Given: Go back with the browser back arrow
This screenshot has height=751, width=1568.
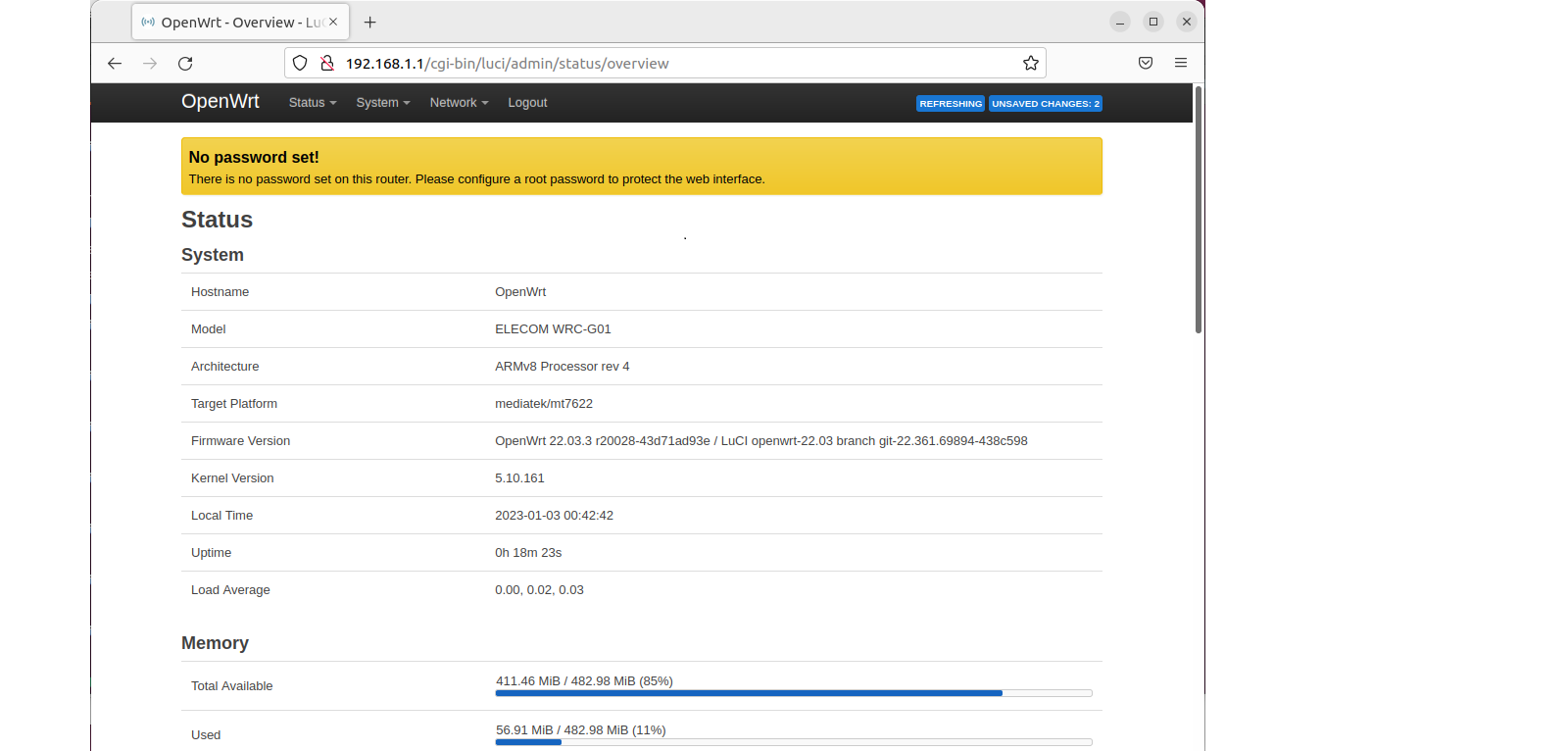Looking at the screenshot, I should (x=115, y=64).
